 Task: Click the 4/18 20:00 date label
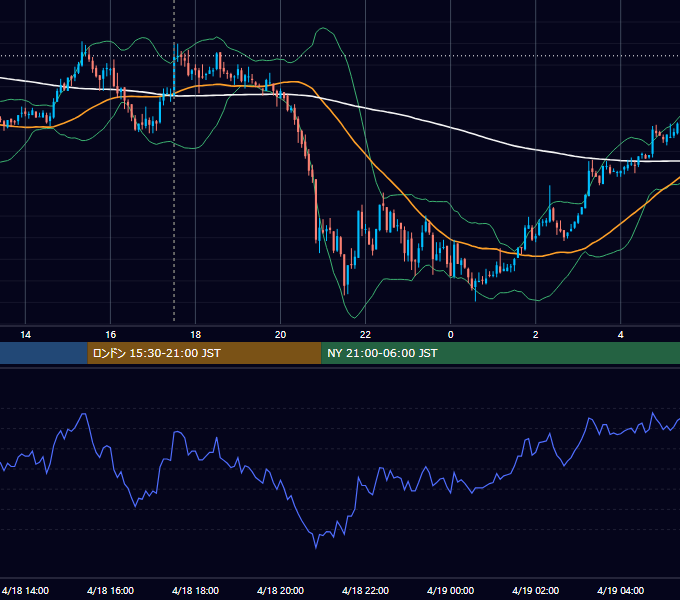click(x=280, y=590)
